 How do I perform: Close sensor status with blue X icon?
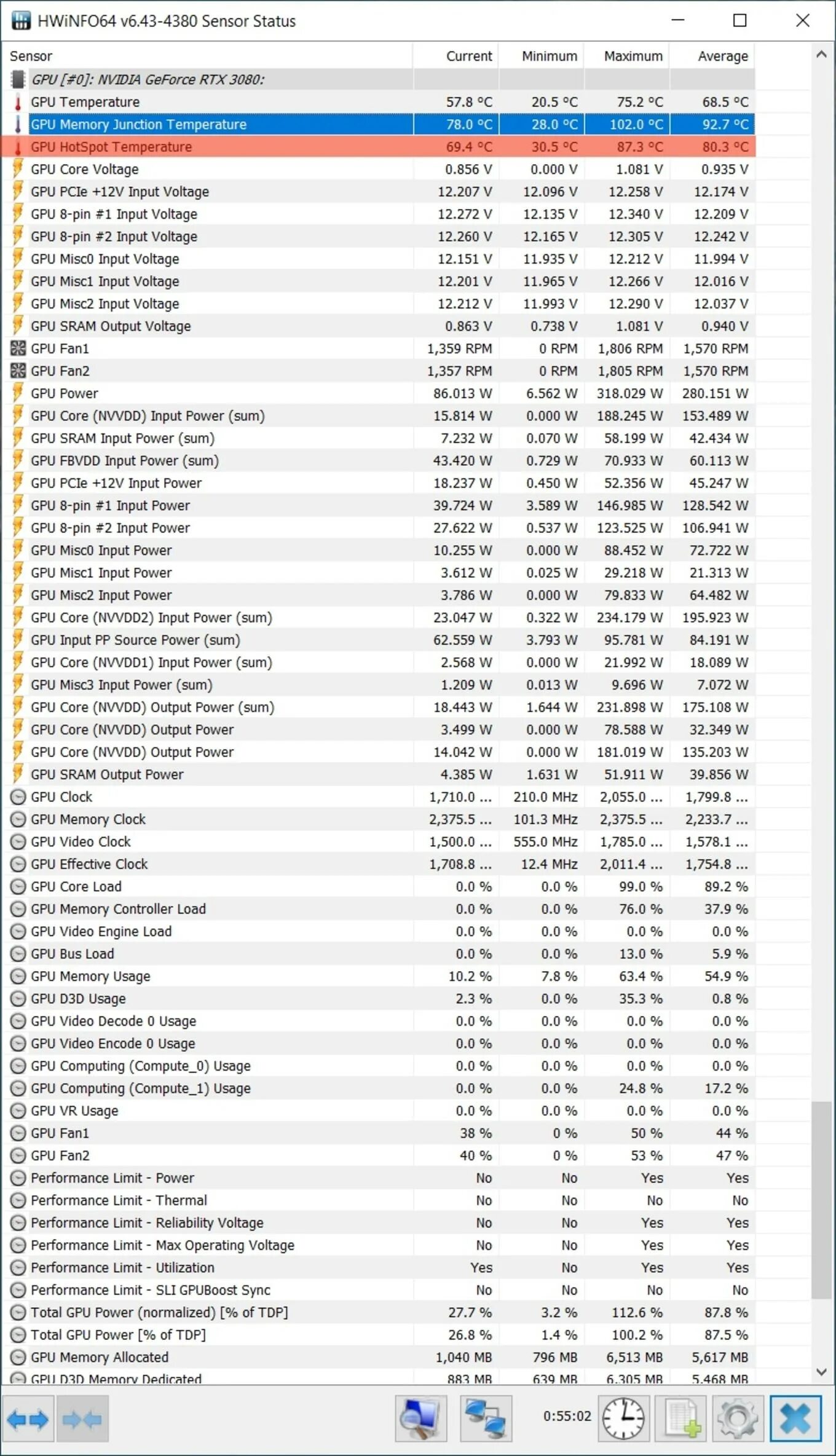pyautogui.click(x=795, y=1419)
